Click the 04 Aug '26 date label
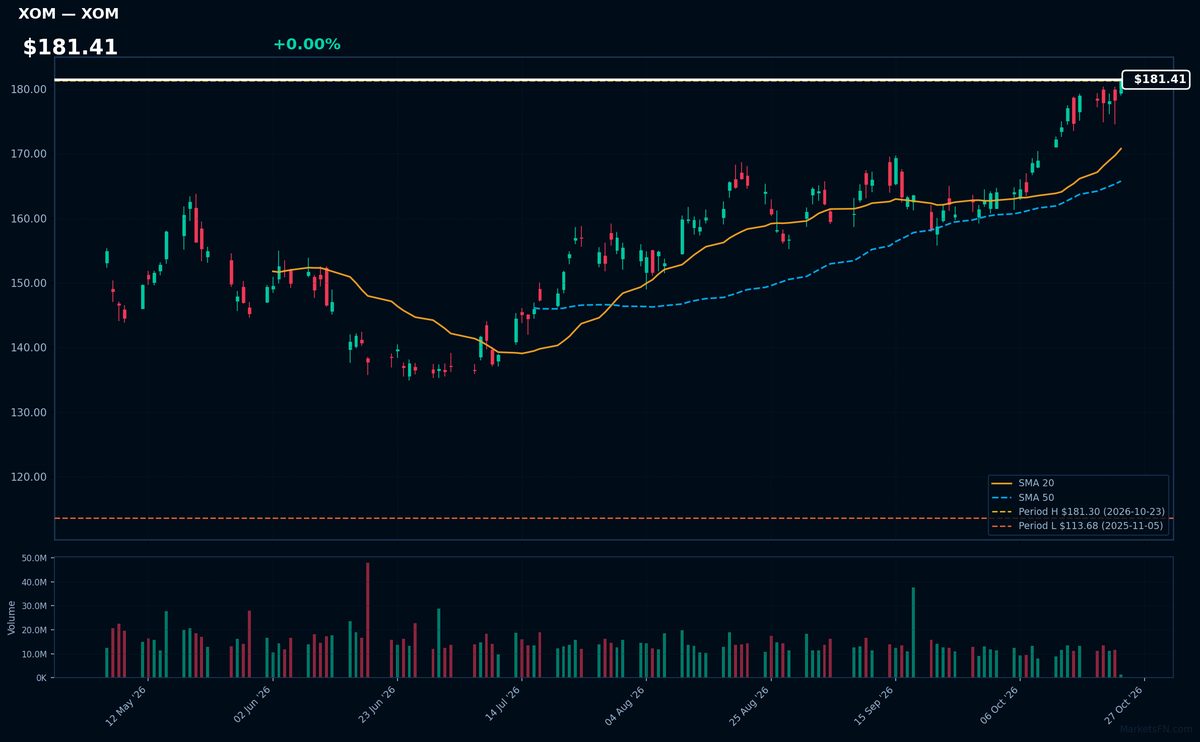This screenshot has height=742, width=1200. coord(624,705)
